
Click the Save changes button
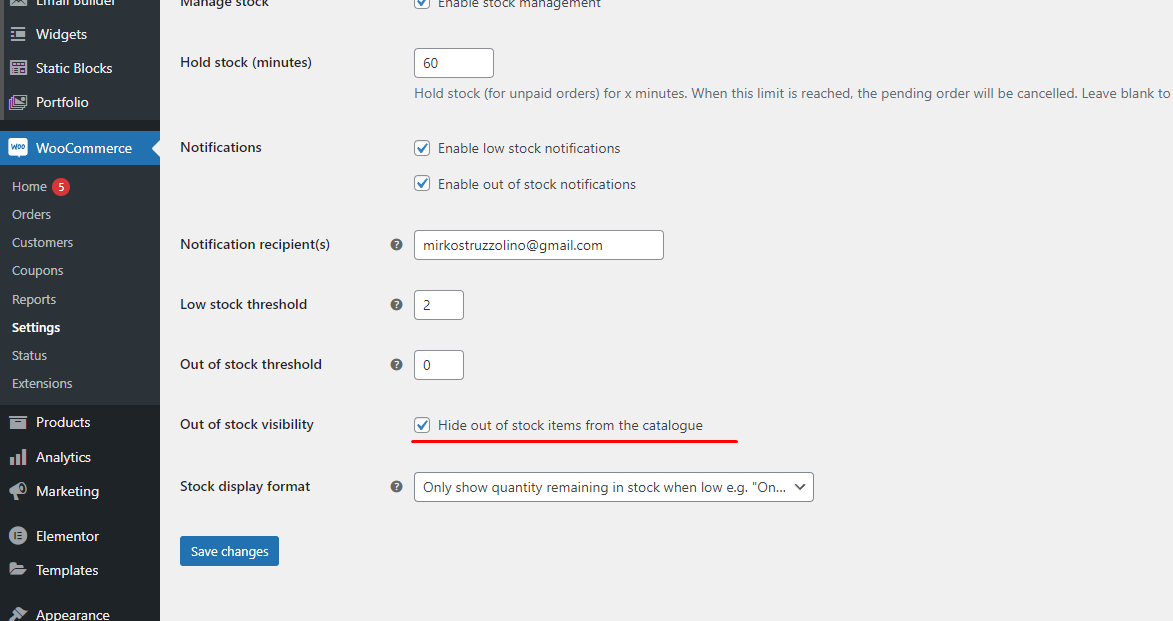tap(229, 551)
